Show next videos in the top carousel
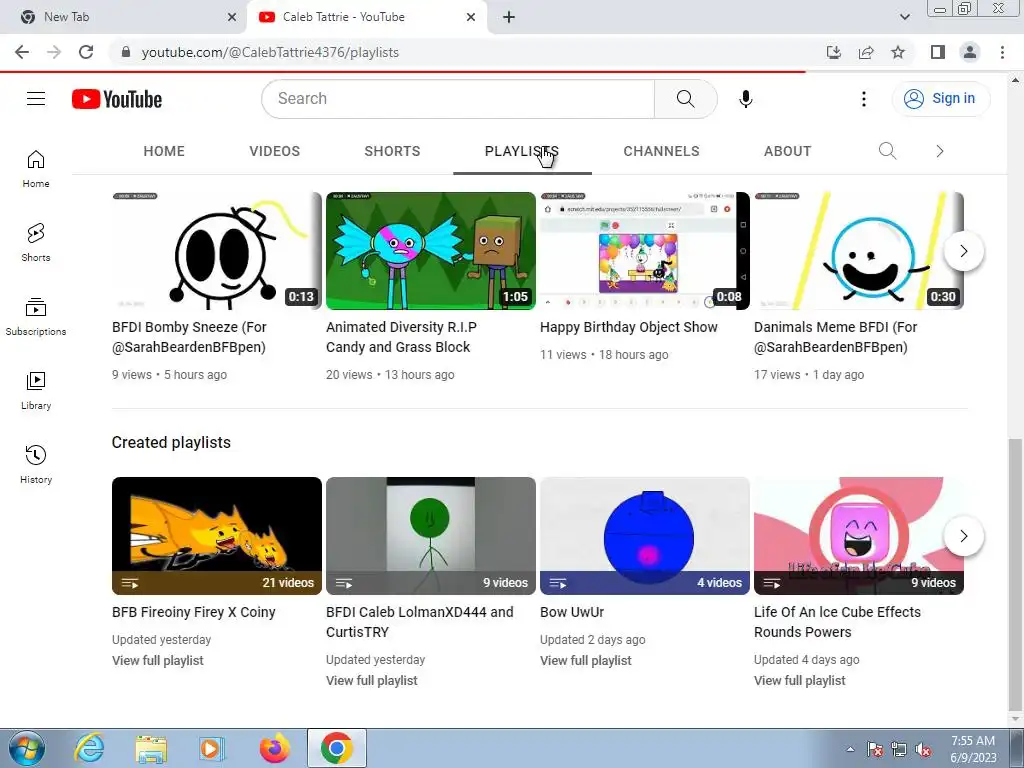Image resolution: width=1024 pixels, height=768 pixels. 963,251
